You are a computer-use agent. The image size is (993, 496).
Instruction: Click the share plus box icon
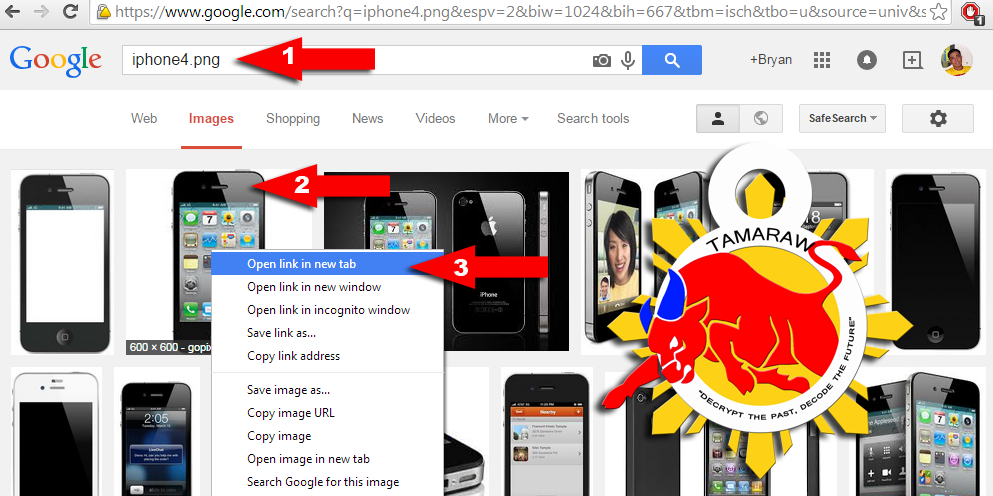(x=911, y=60)
